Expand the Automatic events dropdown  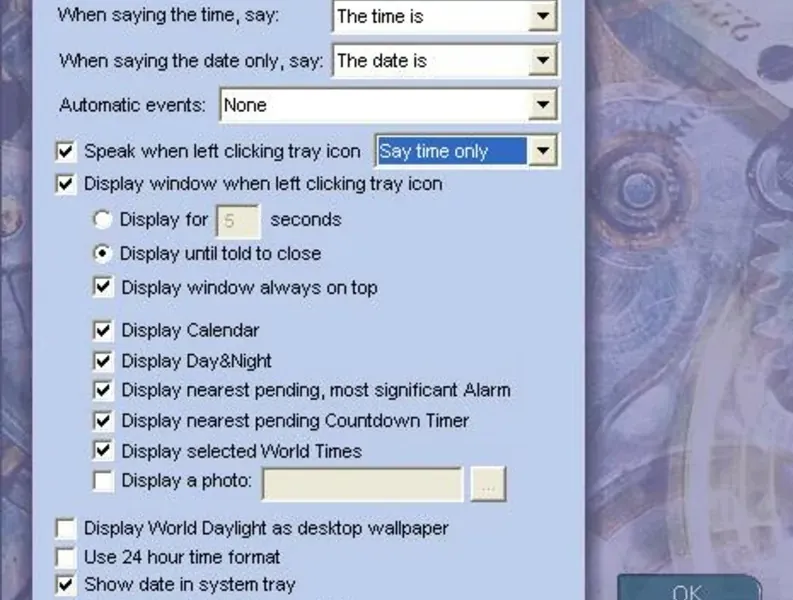click(x=543, y=105)
